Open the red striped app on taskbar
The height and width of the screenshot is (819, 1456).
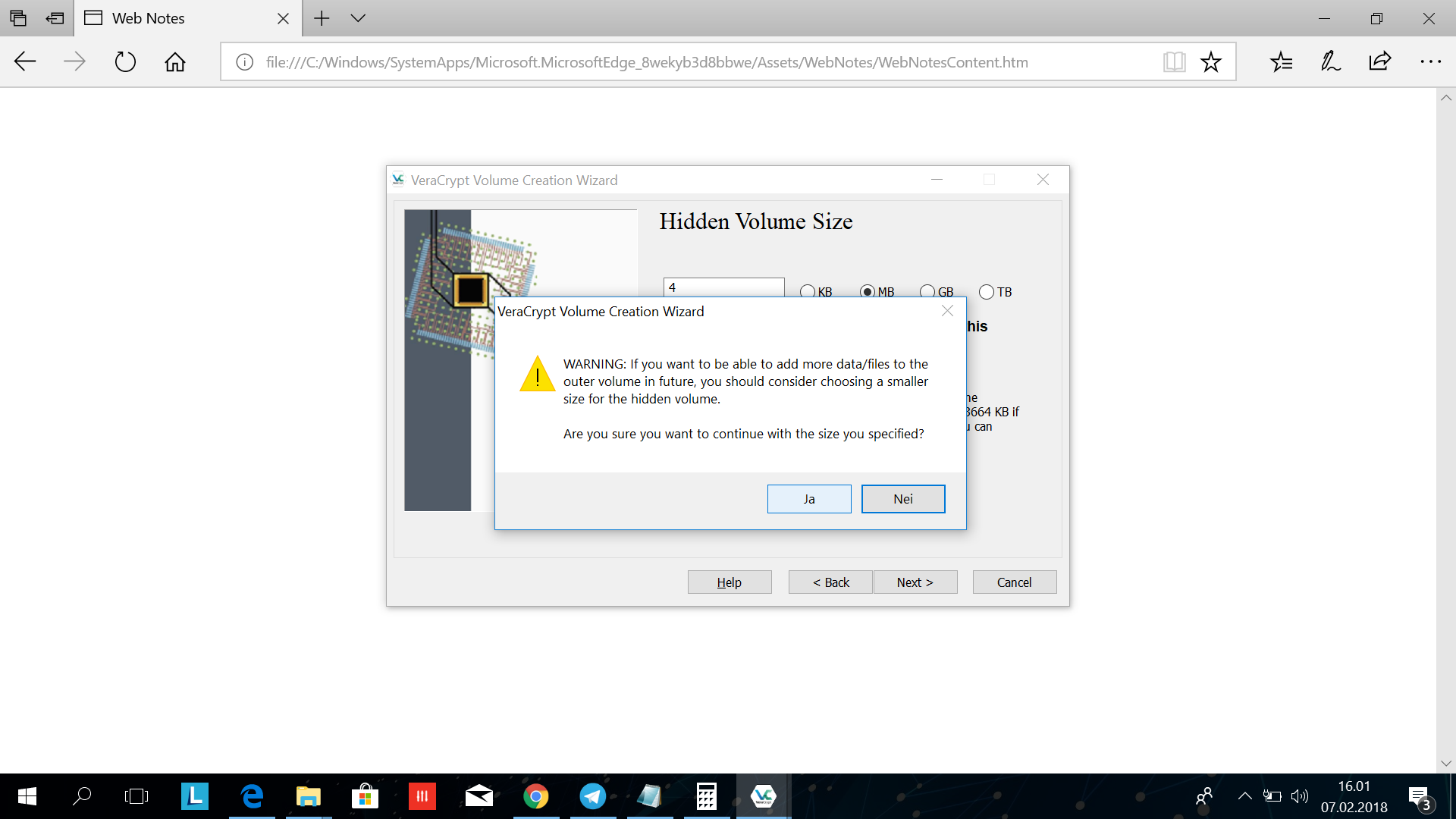(x=422, y=796)
